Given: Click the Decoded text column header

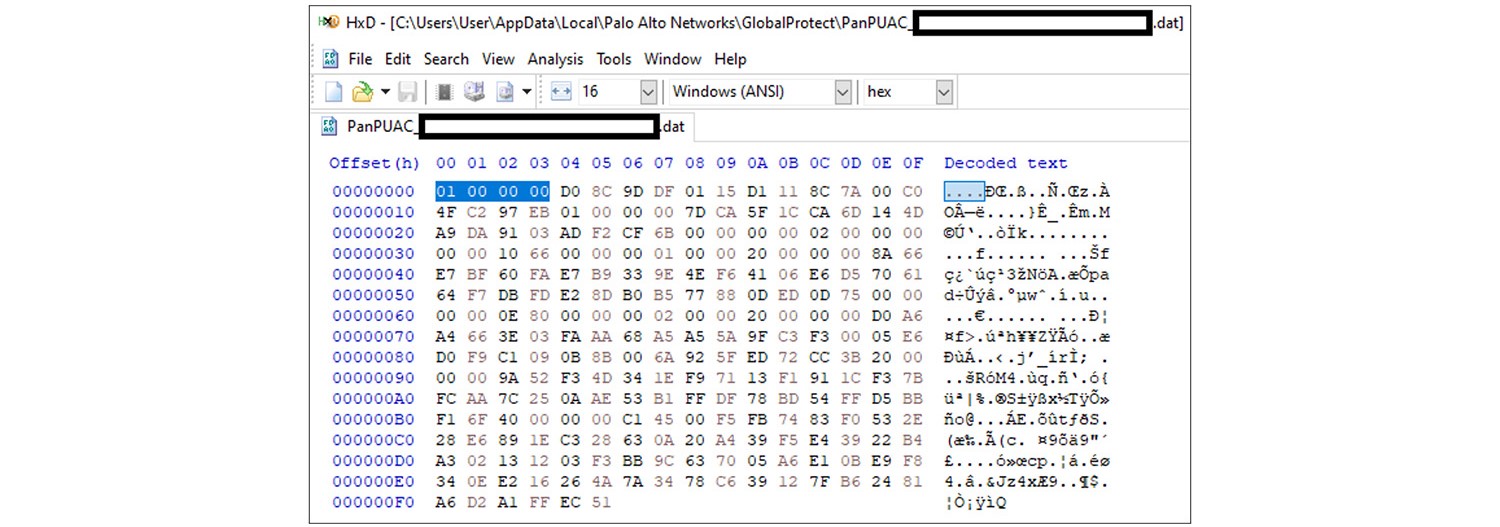Looking at the screenshot, I should click(x=1005, y=163).
